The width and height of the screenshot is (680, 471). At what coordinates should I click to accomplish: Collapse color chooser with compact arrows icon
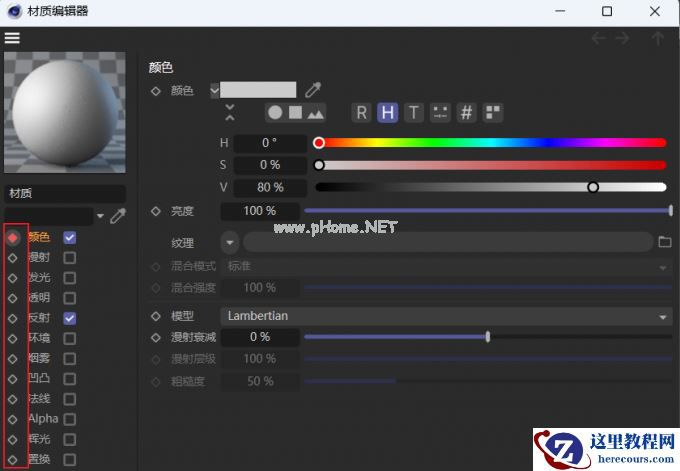(x=230, y=112)
